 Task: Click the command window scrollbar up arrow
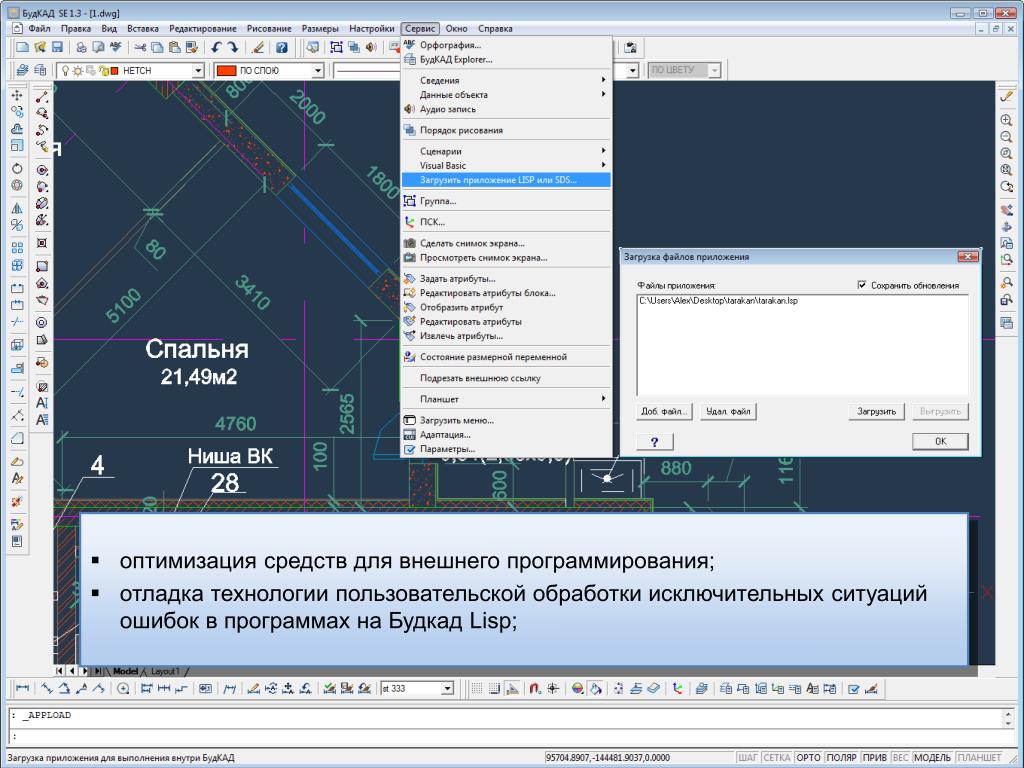pyautogui.click(x=1009, y=714)
